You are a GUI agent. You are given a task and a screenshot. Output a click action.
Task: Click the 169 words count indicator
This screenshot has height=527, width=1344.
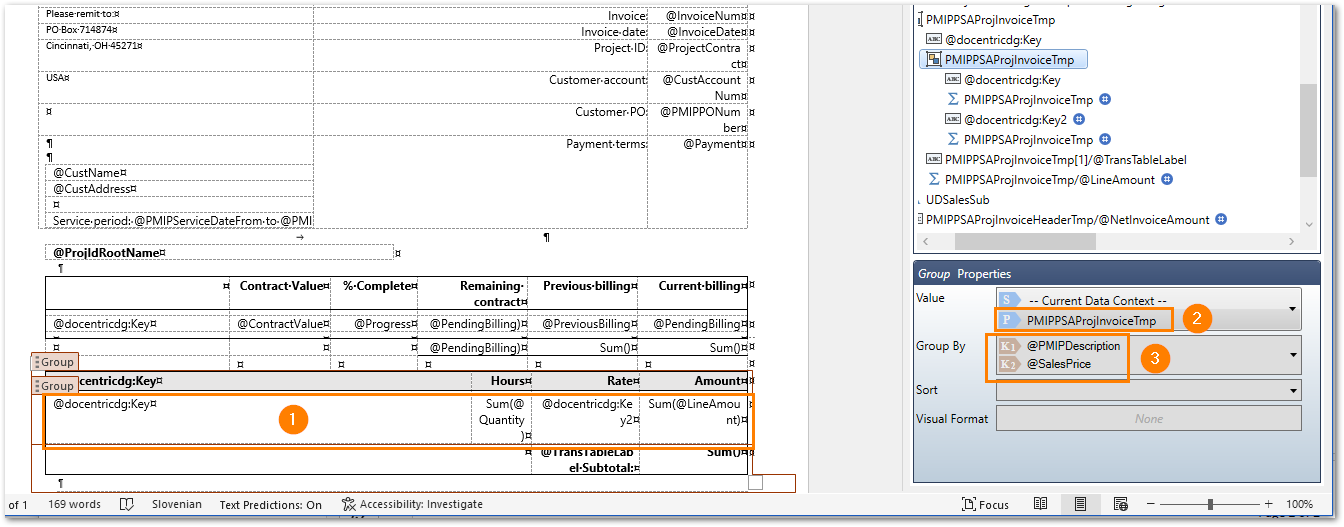coord(74,504)
